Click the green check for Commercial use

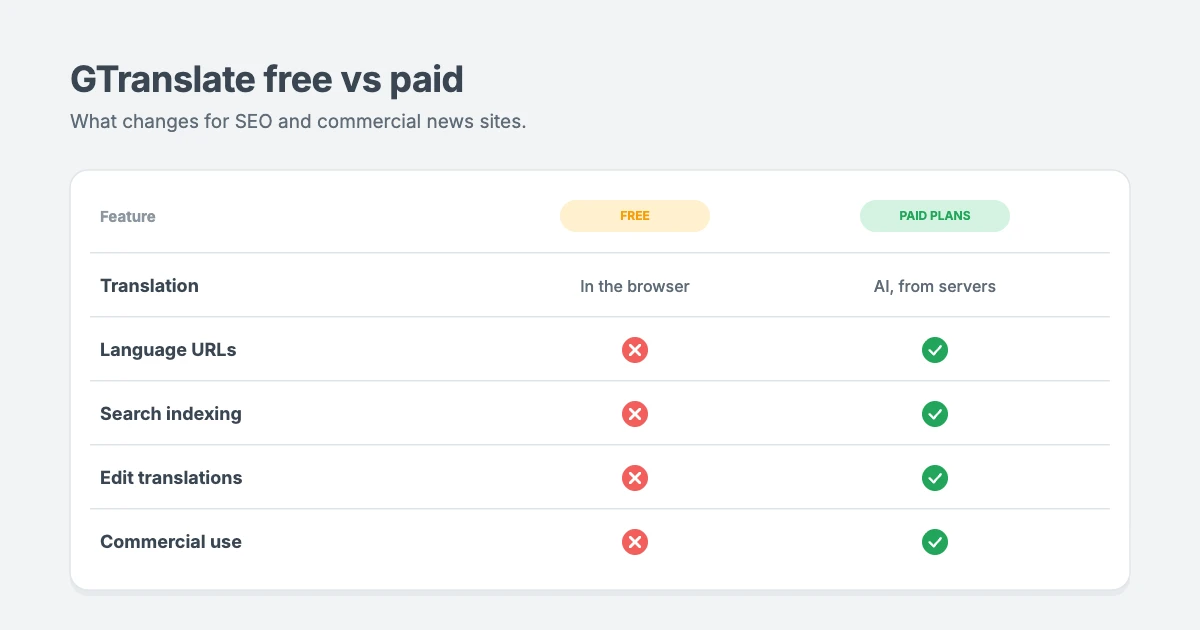[935, 542]
